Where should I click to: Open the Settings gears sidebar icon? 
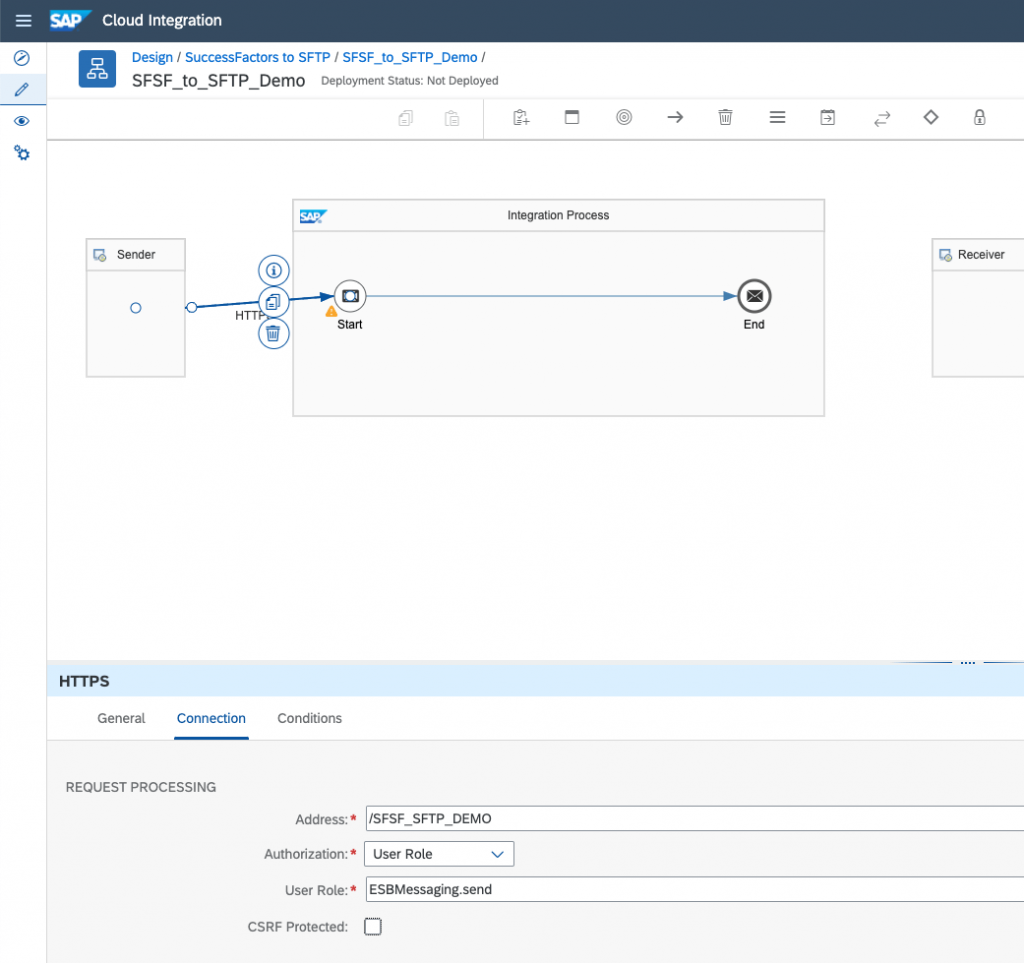click(x=22, y=153)
